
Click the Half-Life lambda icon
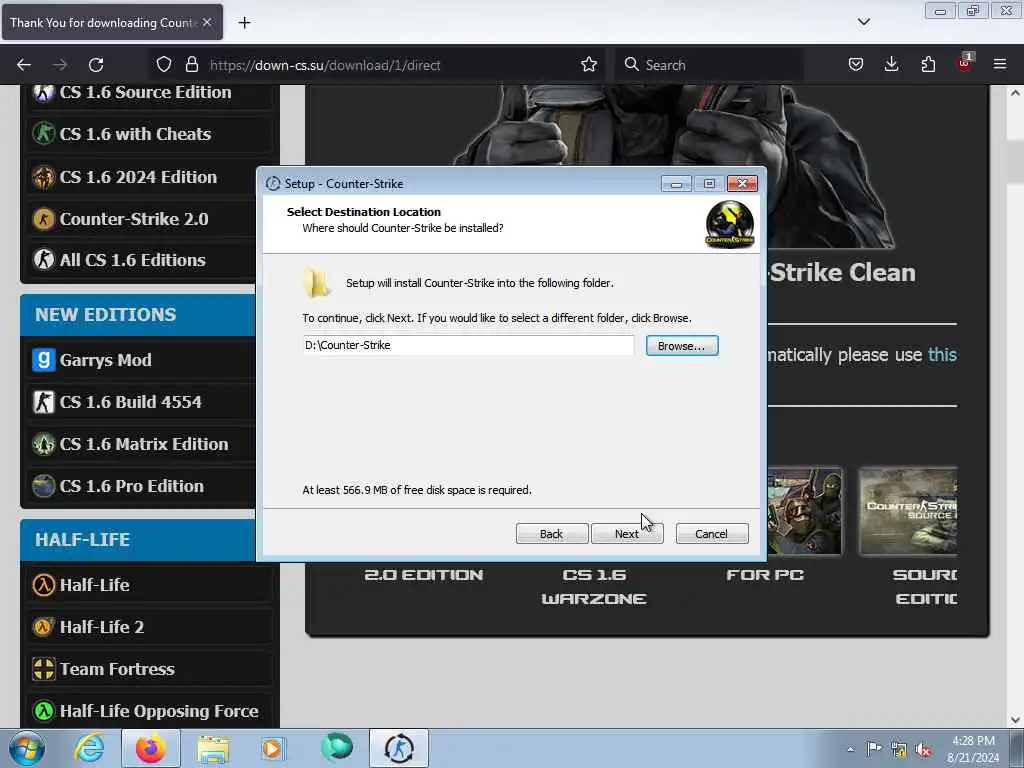(44, 584)
